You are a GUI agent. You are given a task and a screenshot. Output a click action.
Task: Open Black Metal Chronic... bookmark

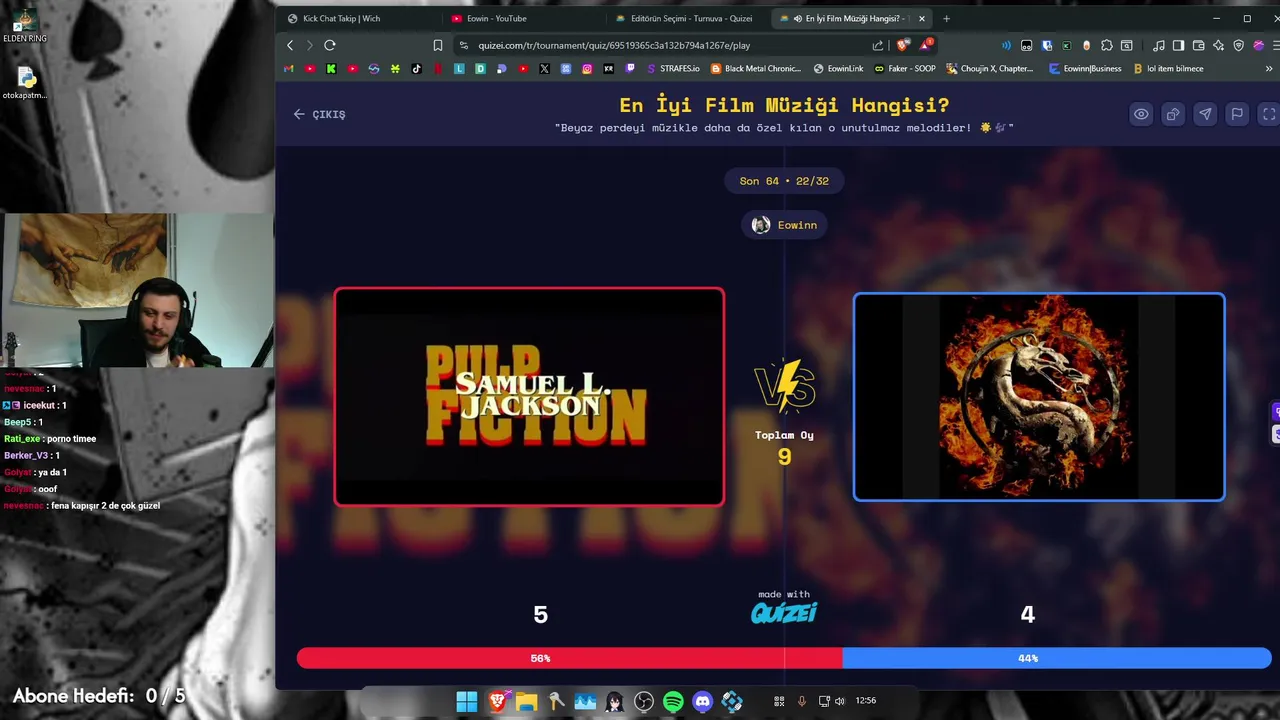tap(755, 69)
